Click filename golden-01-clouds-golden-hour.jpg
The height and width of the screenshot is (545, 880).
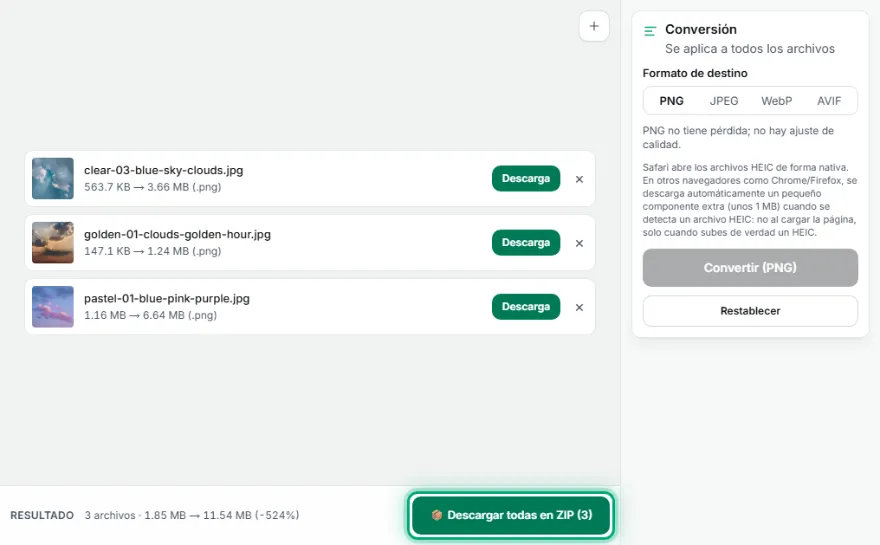pyautogui.click(x=177, y=234)
